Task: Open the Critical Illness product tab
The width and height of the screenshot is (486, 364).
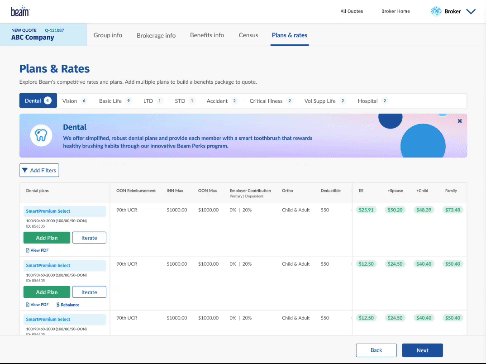Action: [x=271, y=101]
